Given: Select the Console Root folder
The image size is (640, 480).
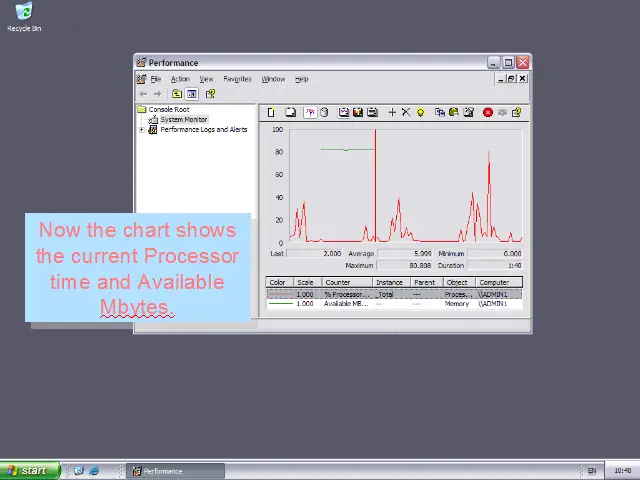Looking at the screenshot, I should pyautogui.click(x=168, y=110).
